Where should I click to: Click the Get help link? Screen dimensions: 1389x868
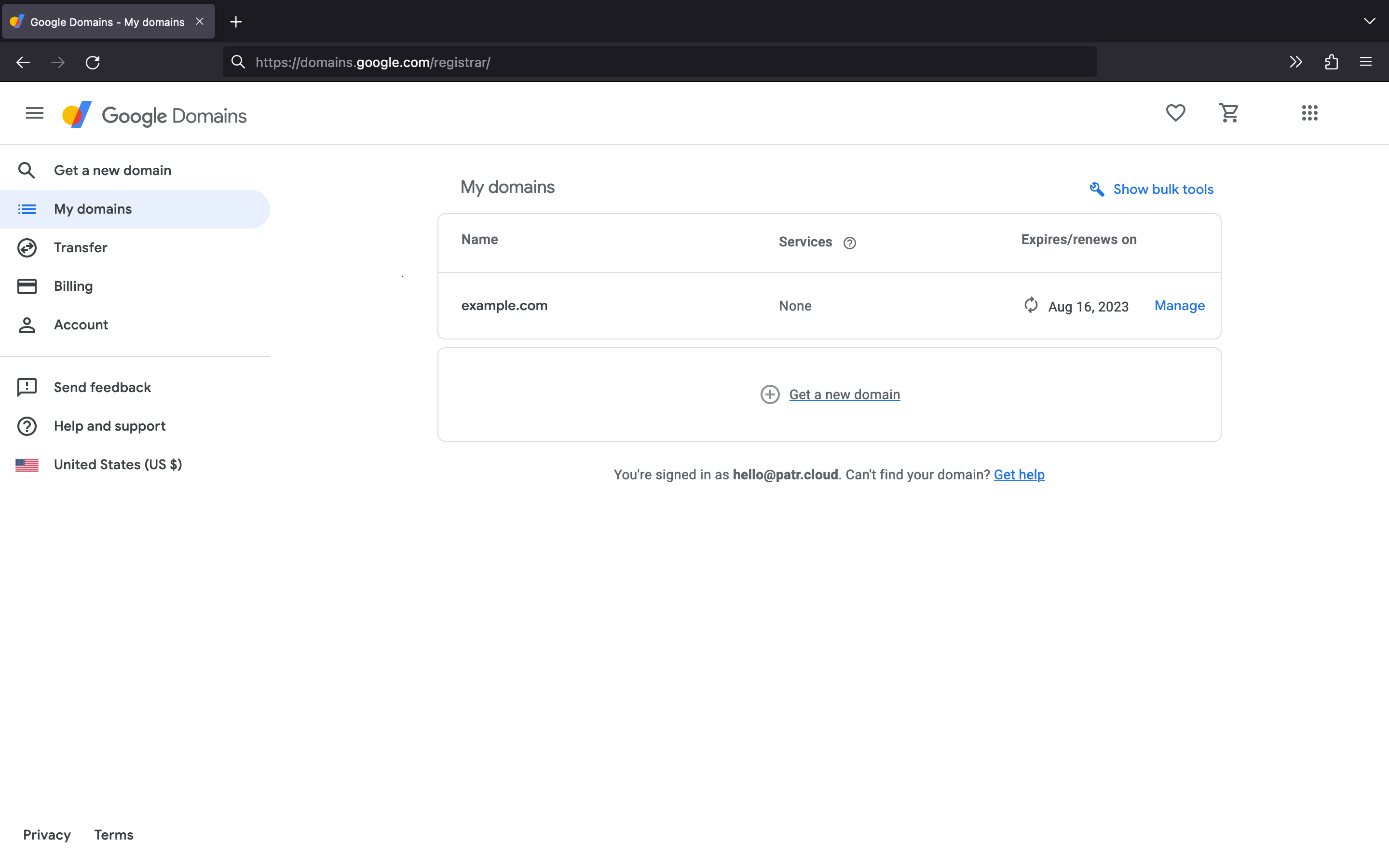pos(1019,475)
